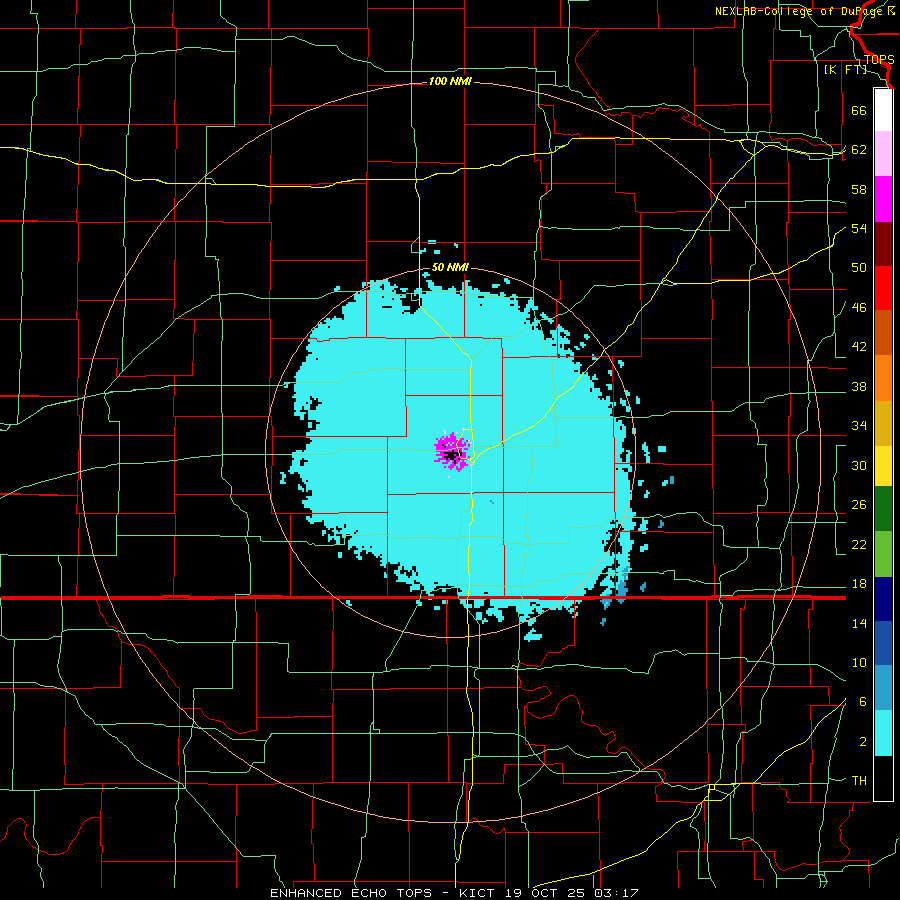Click the light pink legend swatch
The height and width of the screenshot is (900, 900).
[x=883, y=154]
